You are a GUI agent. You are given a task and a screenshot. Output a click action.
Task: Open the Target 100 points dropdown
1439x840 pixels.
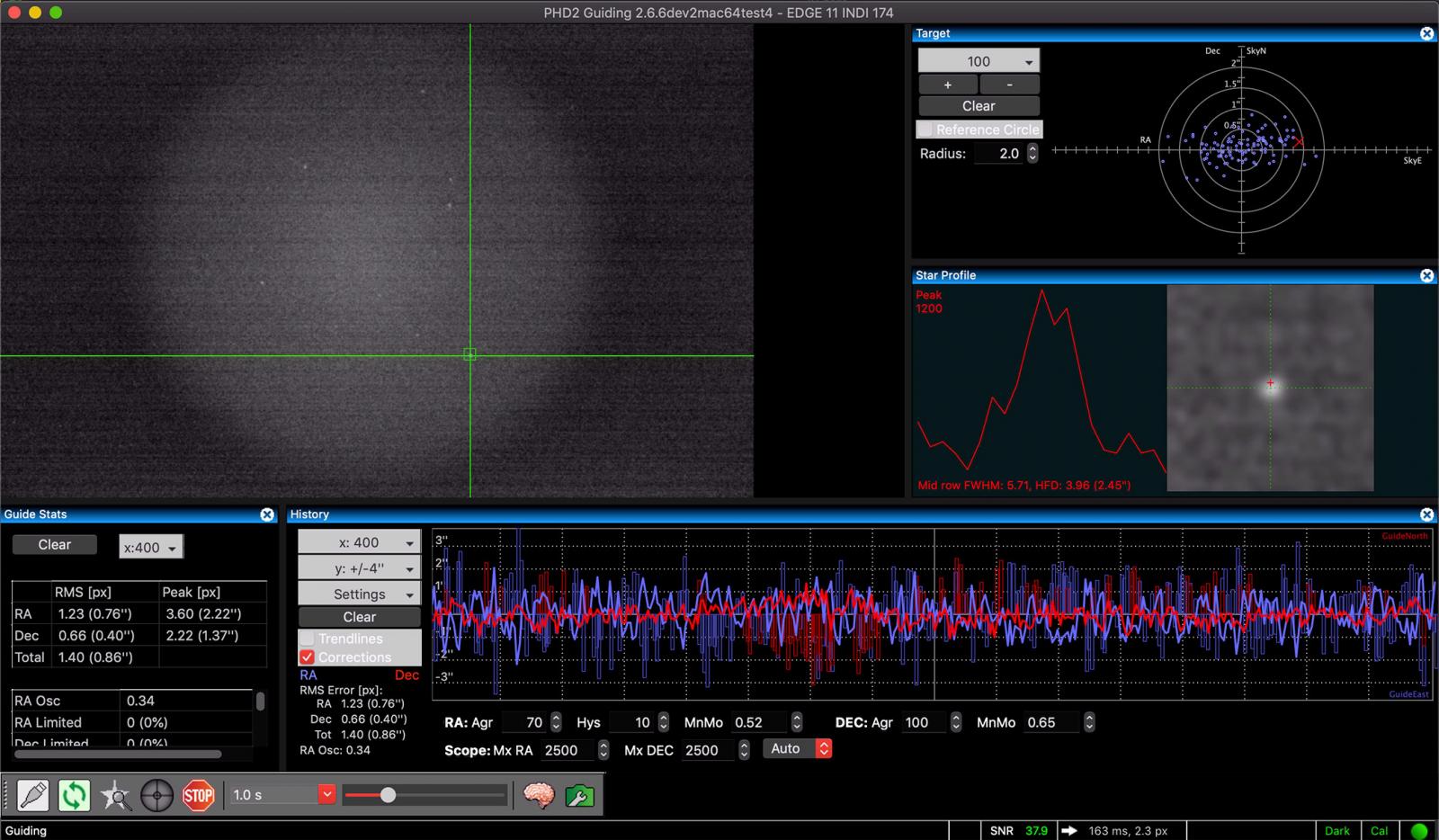coord(979,61)
